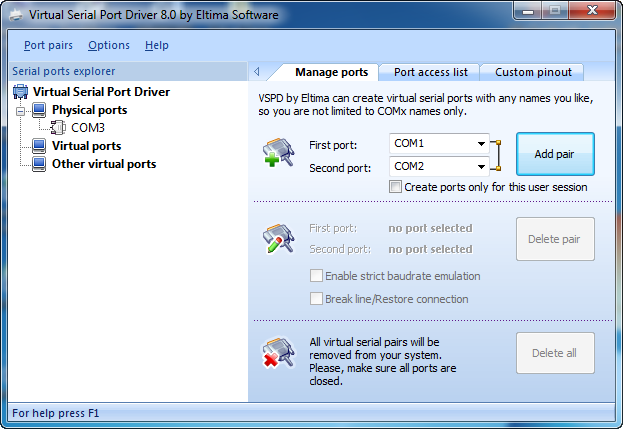
Task: Click the Other virtual ports computer icon
Action: pos(39,164)
